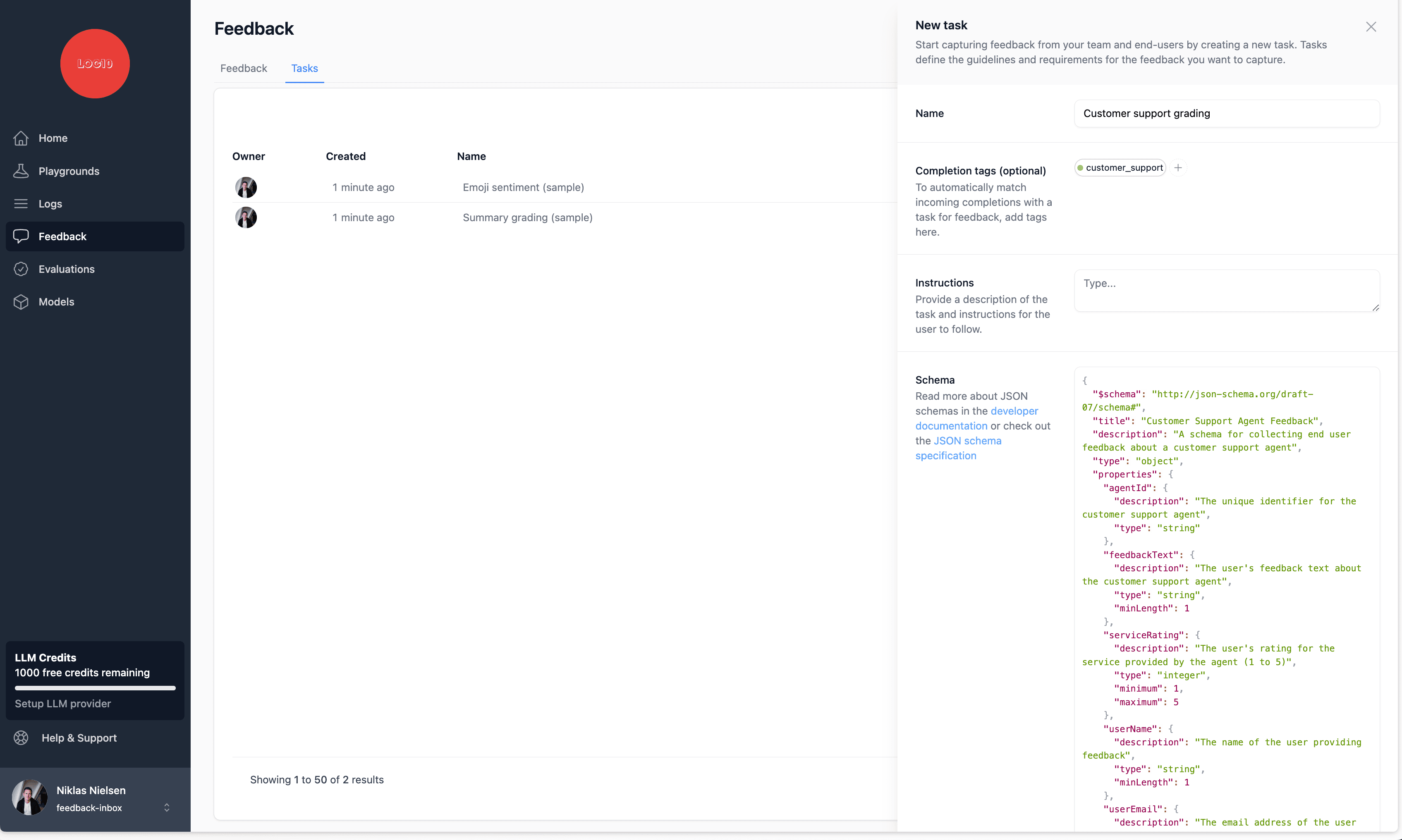Screen dimensions: 1402x840
Task: Click the "userEmail" key in schema
Action: coord(1132,809)
